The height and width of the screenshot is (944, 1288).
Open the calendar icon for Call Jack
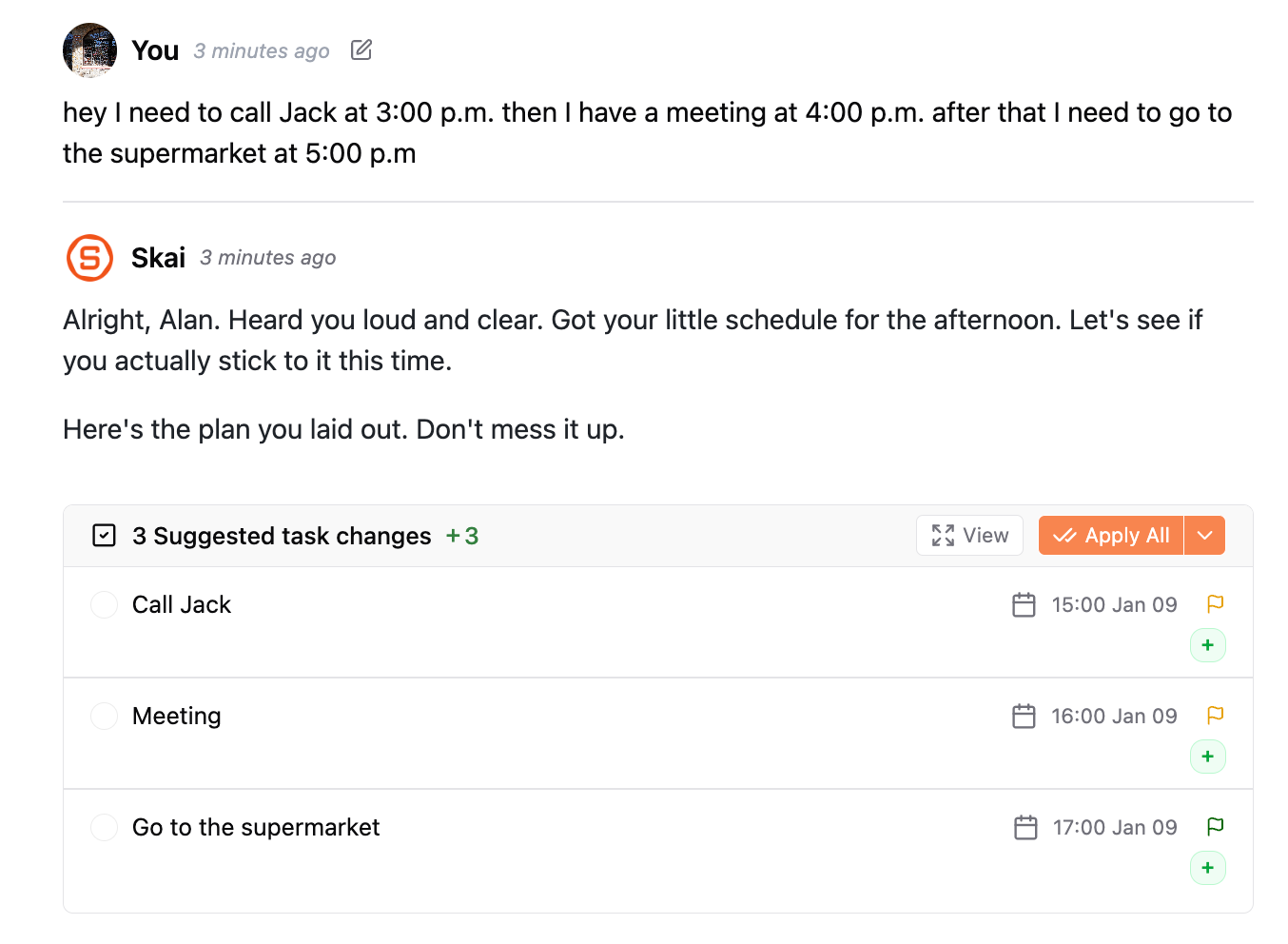coord(1024,605)
